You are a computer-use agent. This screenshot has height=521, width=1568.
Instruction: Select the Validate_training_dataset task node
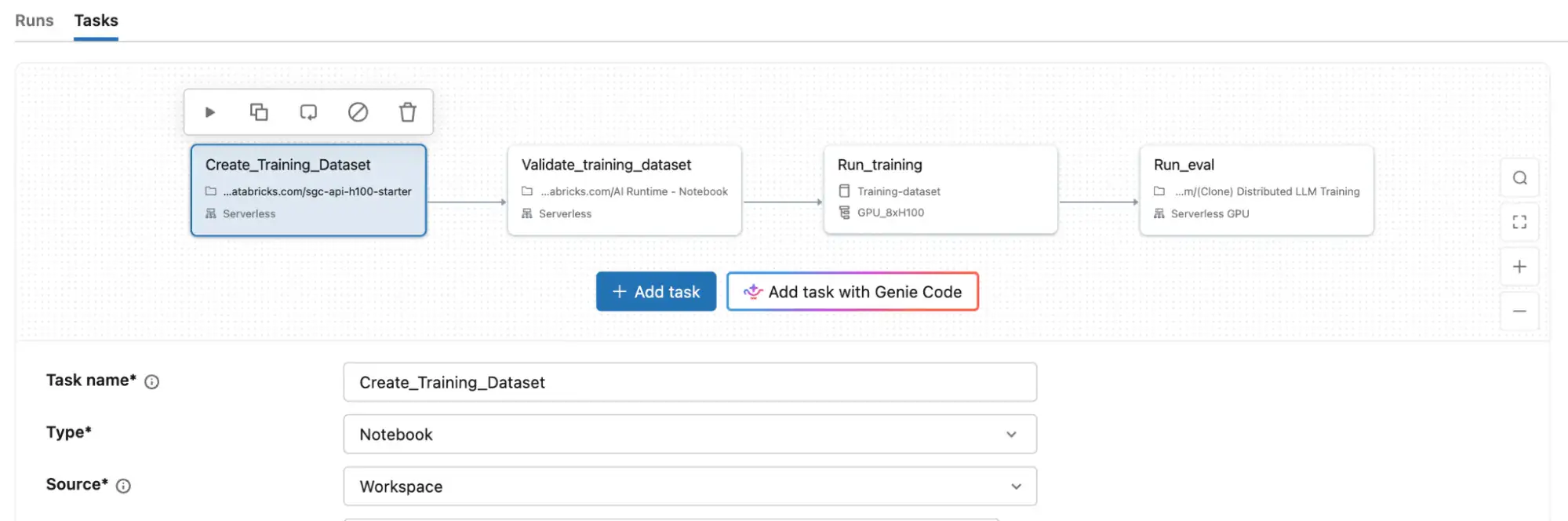coord(624,190)
